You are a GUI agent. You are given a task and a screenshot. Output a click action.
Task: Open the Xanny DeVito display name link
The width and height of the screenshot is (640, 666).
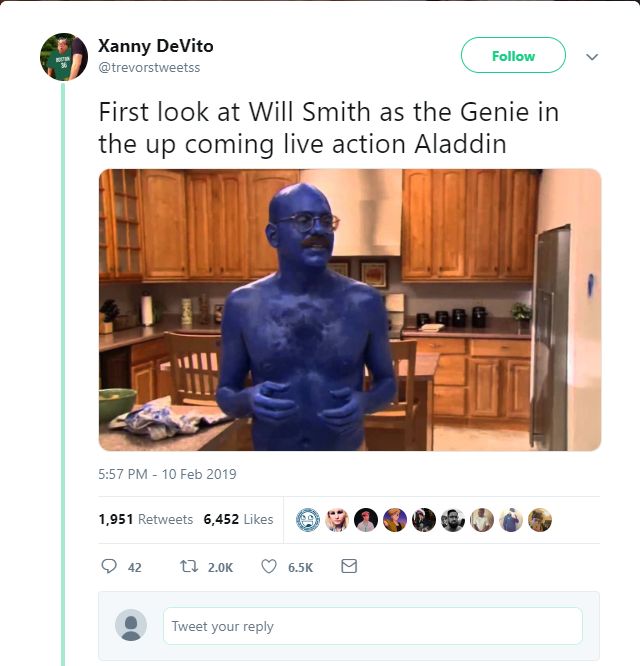click(x=156, y=46)
